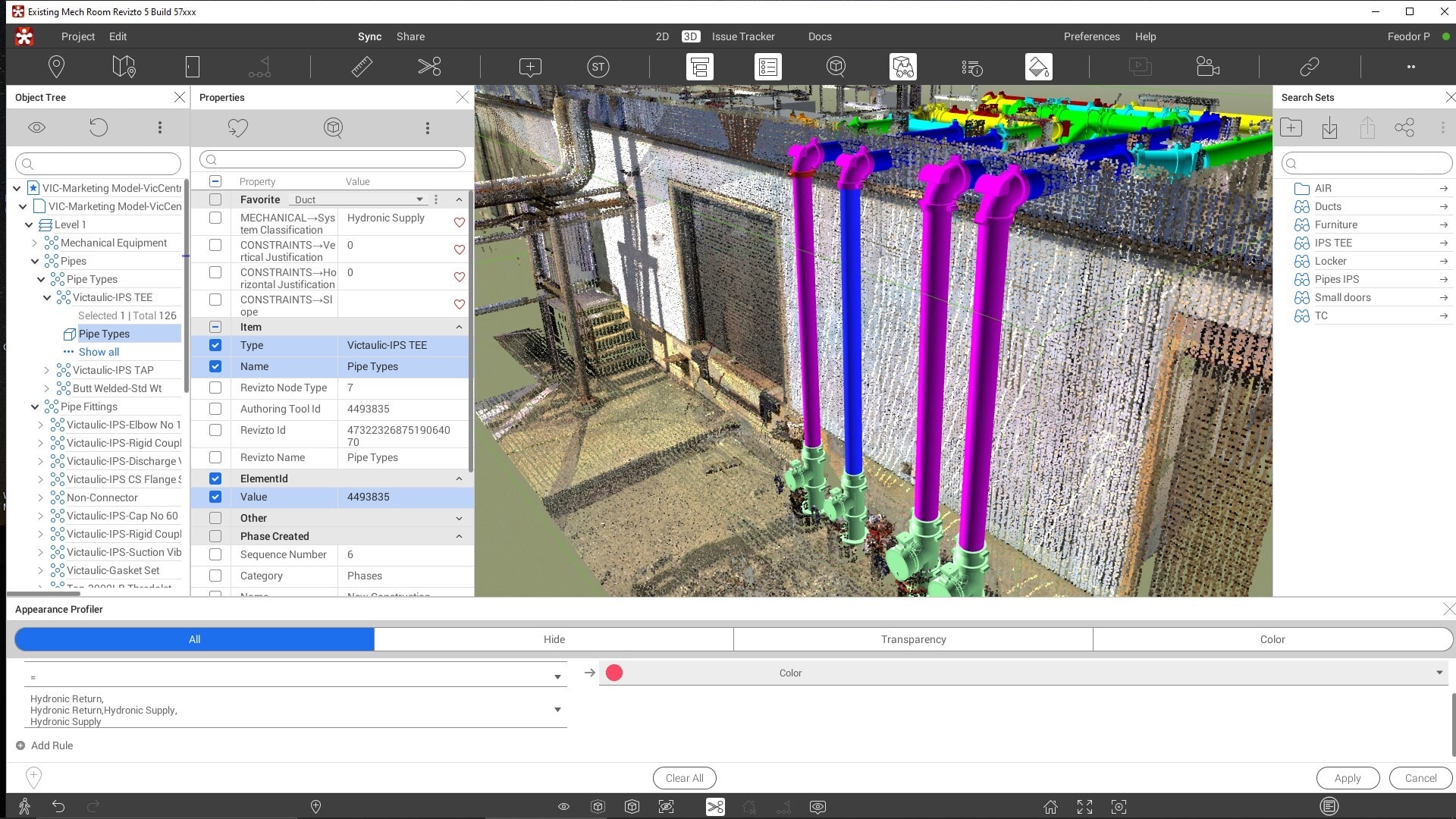Check the Revizto Node Type checkbox
The height and width of the screenshot is (819, 1456).
[215, 388]
